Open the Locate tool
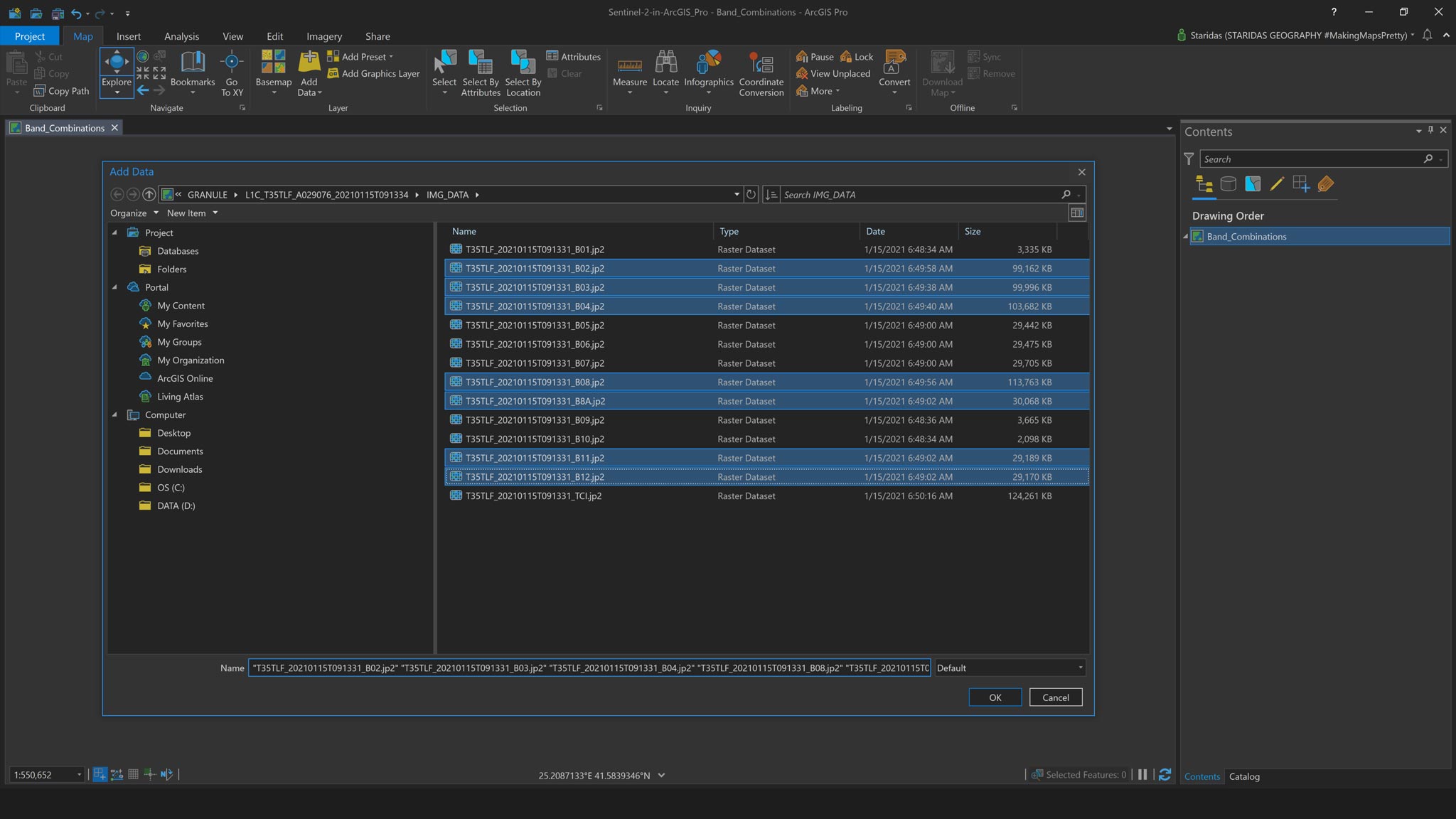This screenshot has width=1456, height=819. click(x=665, y=73)
